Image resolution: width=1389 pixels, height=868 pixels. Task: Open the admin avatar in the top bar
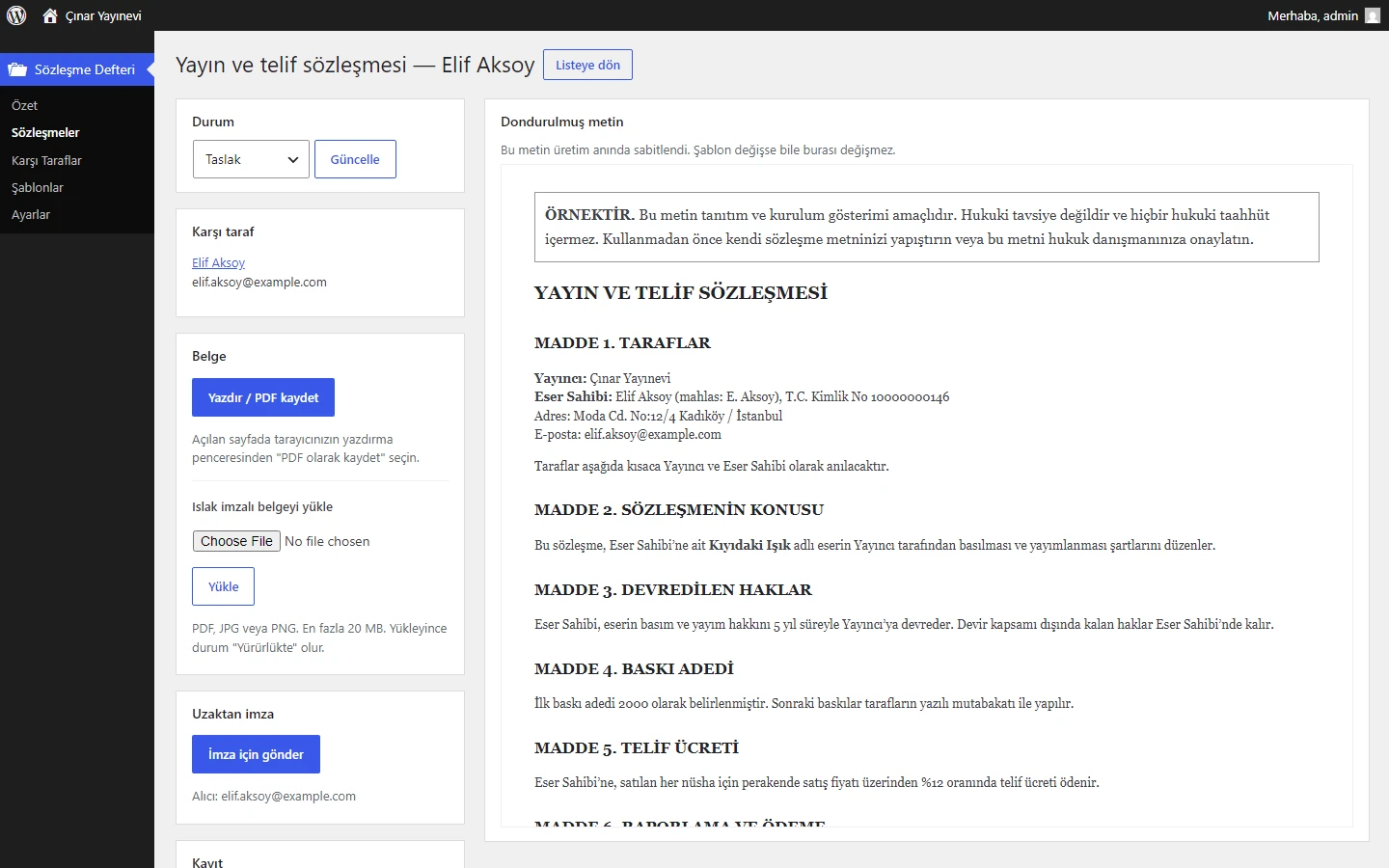point(1373,15)
